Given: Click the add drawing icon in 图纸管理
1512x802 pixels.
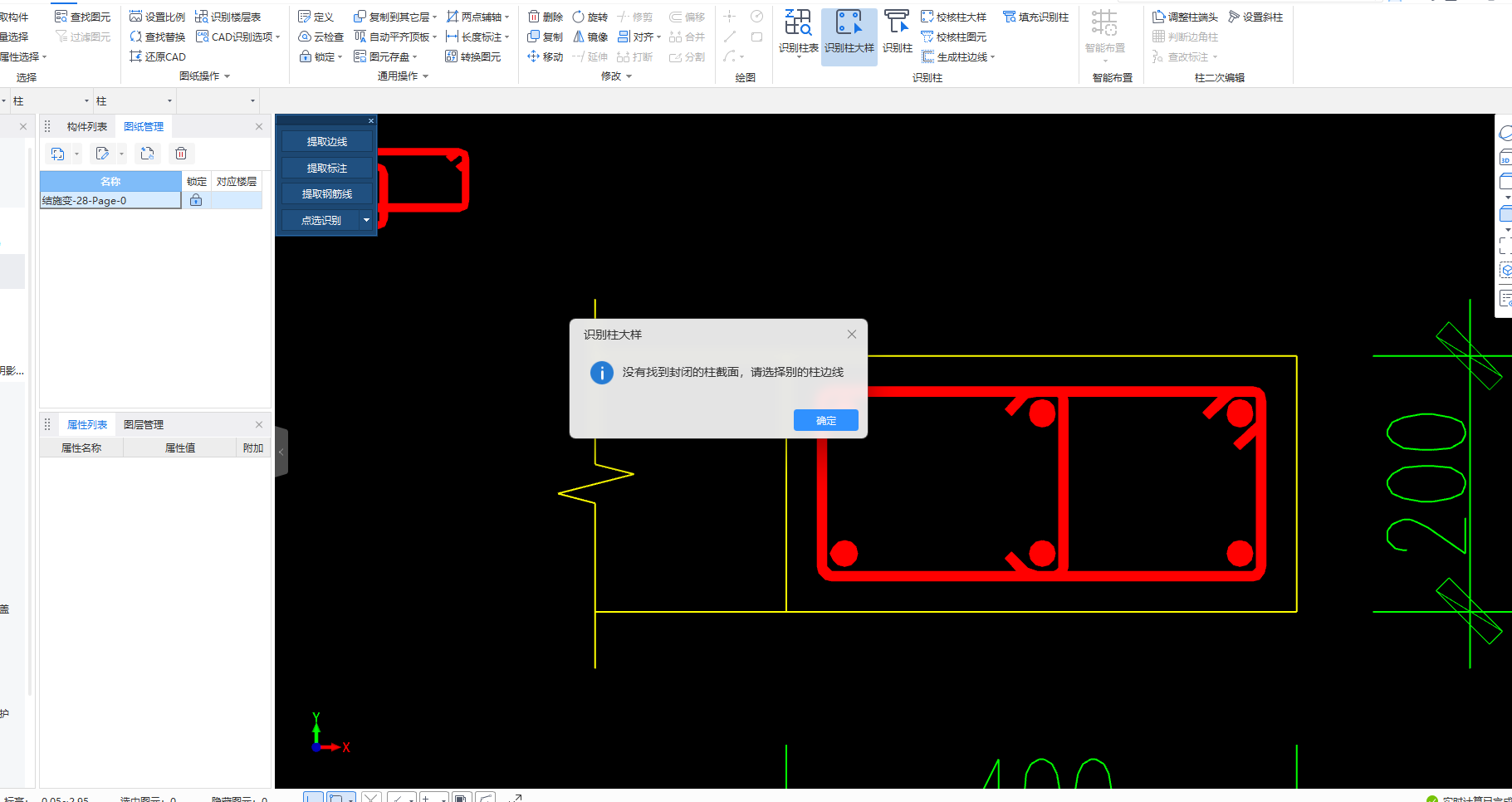Looking at the screenshot, I should 57,154.
